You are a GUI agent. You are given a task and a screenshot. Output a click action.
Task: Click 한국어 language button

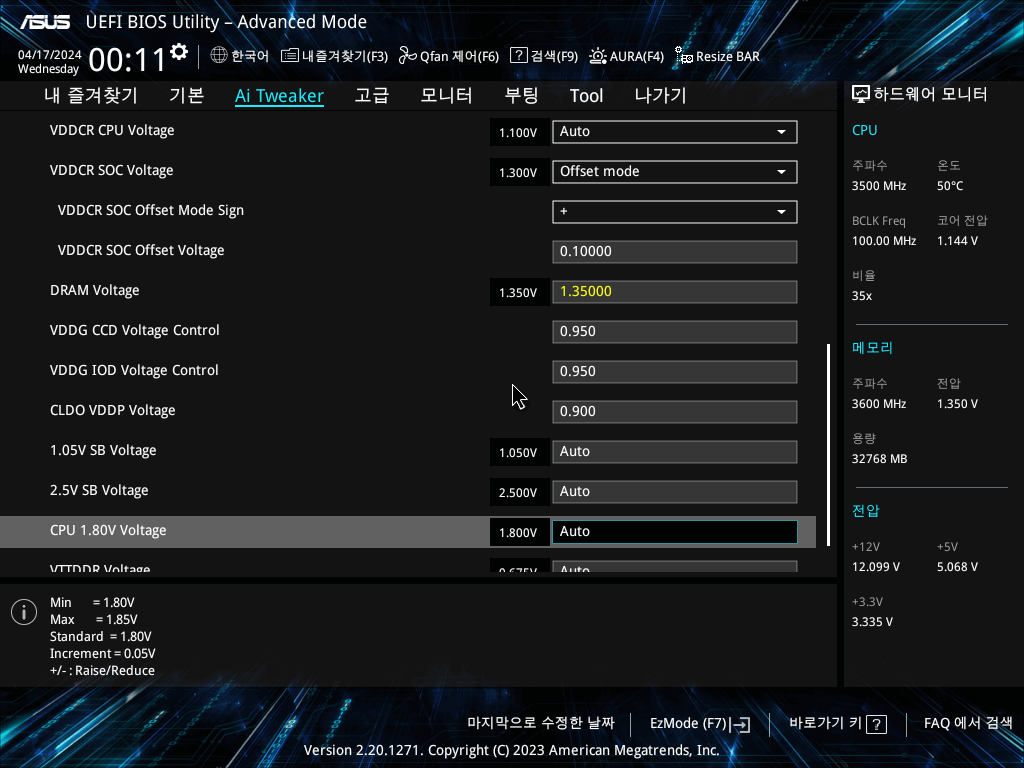coord(240,56)
